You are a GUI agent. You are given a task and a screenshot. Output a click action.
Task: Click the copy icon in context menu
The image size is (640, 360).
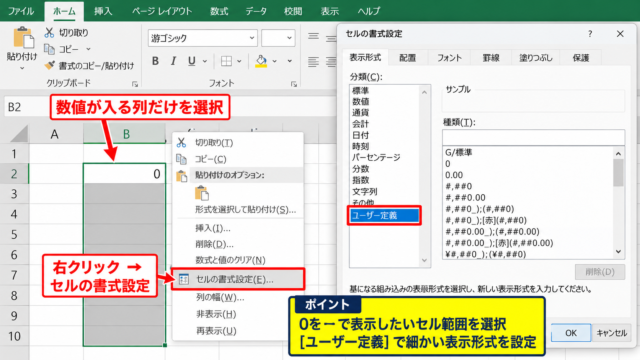click(181, 159)
